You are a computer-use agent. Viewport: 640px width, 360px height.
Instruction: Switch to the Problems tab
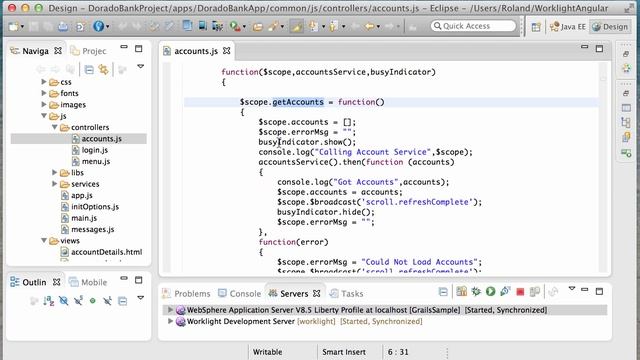click(x=186, y=293)
